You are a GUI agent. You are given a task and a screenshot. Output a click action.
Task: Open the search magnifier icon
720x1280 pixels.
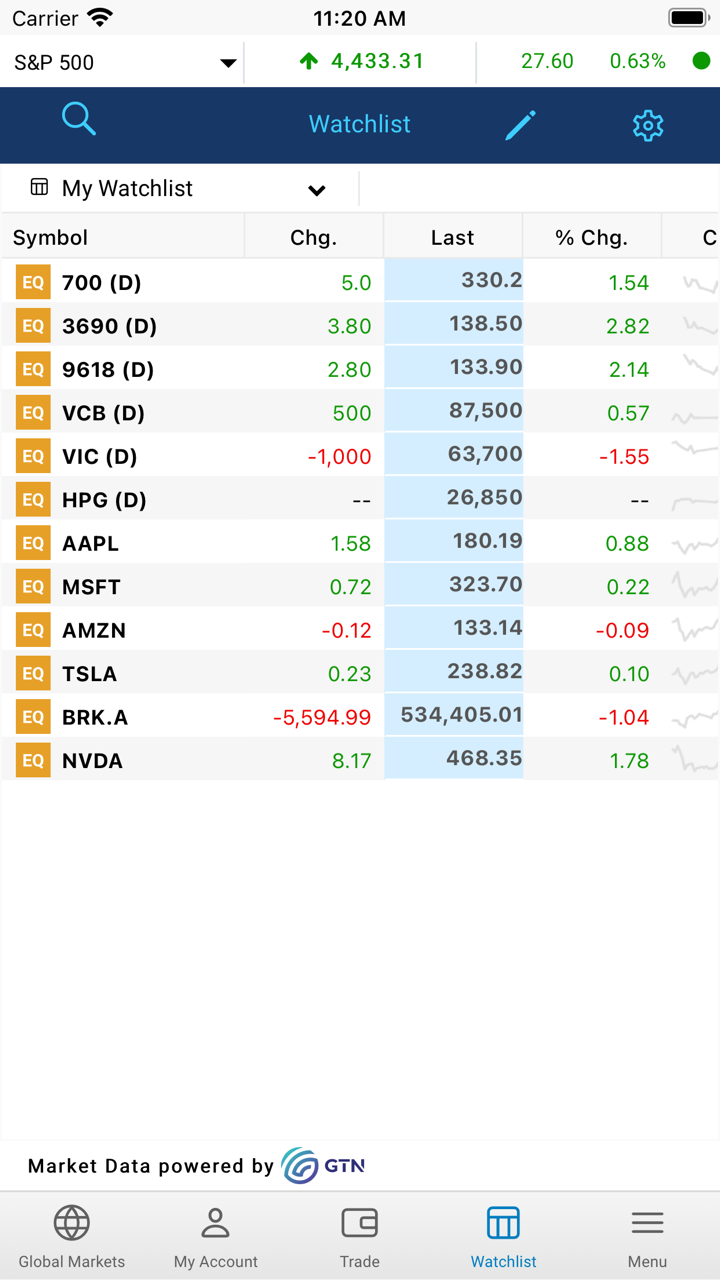78,119
